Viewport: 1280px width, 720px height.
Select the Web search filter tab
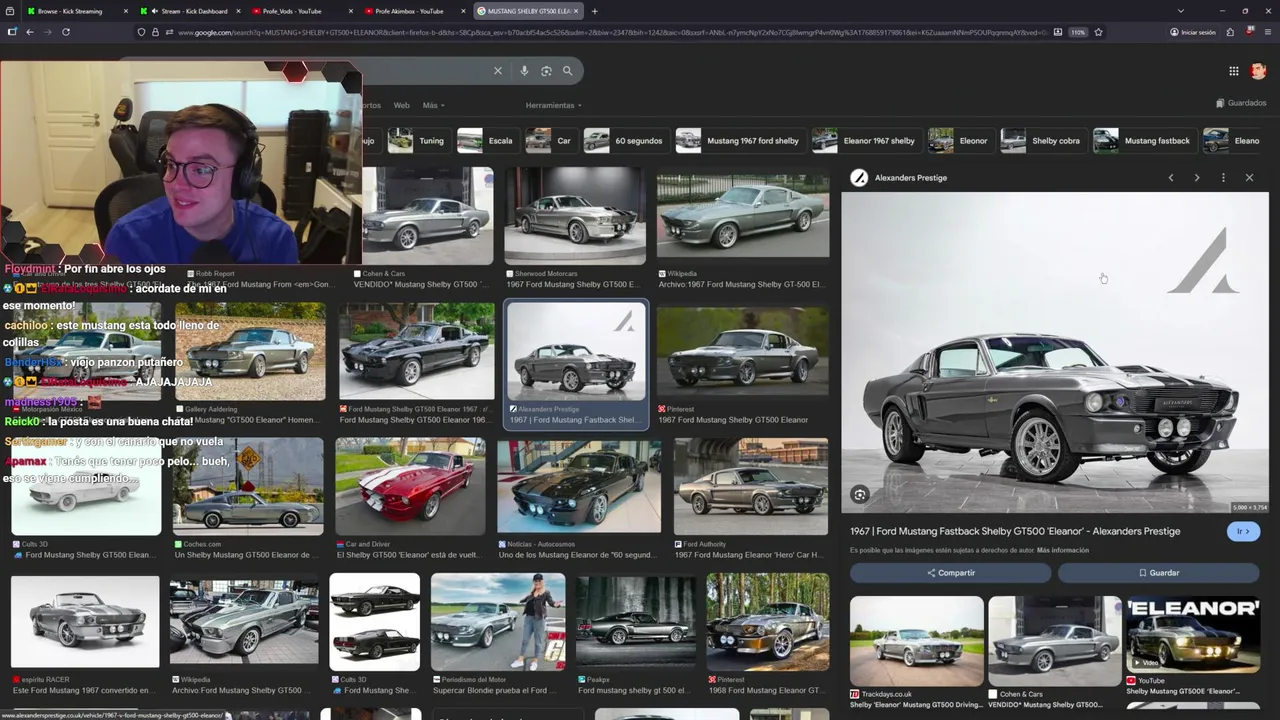[401, 105]
